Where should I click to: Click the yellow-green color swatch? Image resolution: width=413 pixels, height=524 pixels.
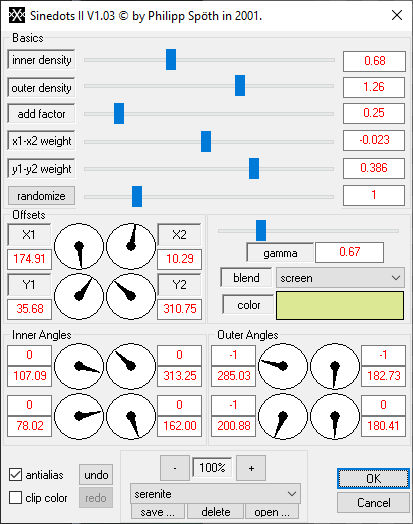pos(340,305)
